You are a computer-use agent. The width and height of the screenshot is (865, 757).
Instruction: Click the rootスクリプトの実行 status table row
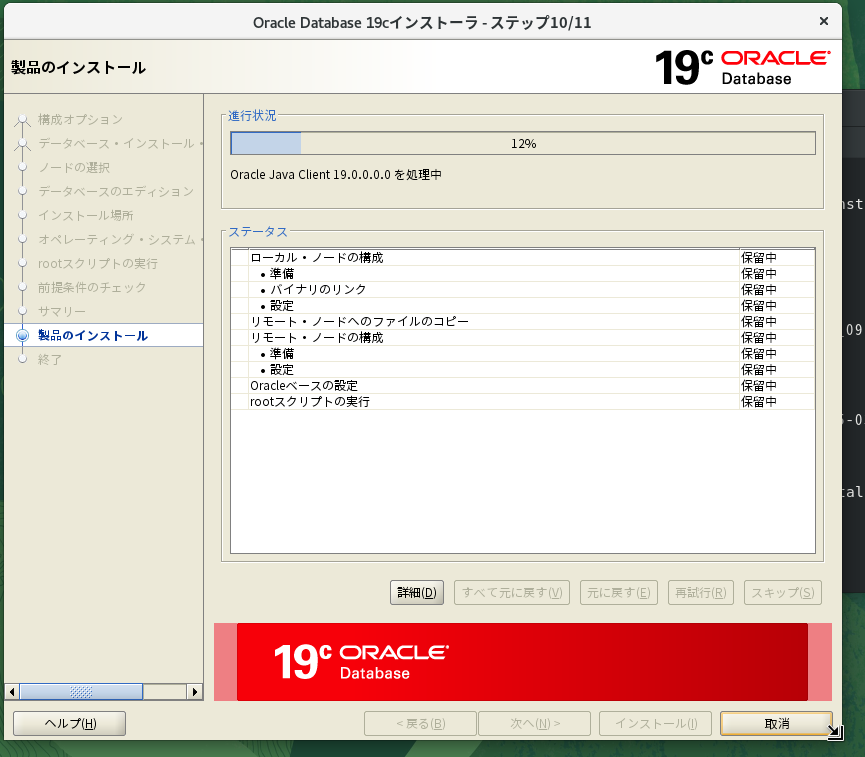coord(523,402)
